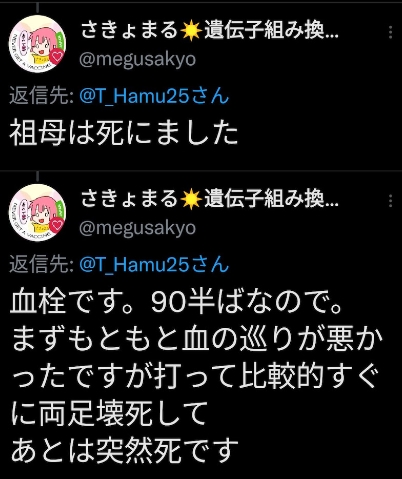The width and height of the screenshot is (402, 479).
Task: Open the @megusakyo handle on the second tweet
Action: pyautogui.click(x=137, y=229)
